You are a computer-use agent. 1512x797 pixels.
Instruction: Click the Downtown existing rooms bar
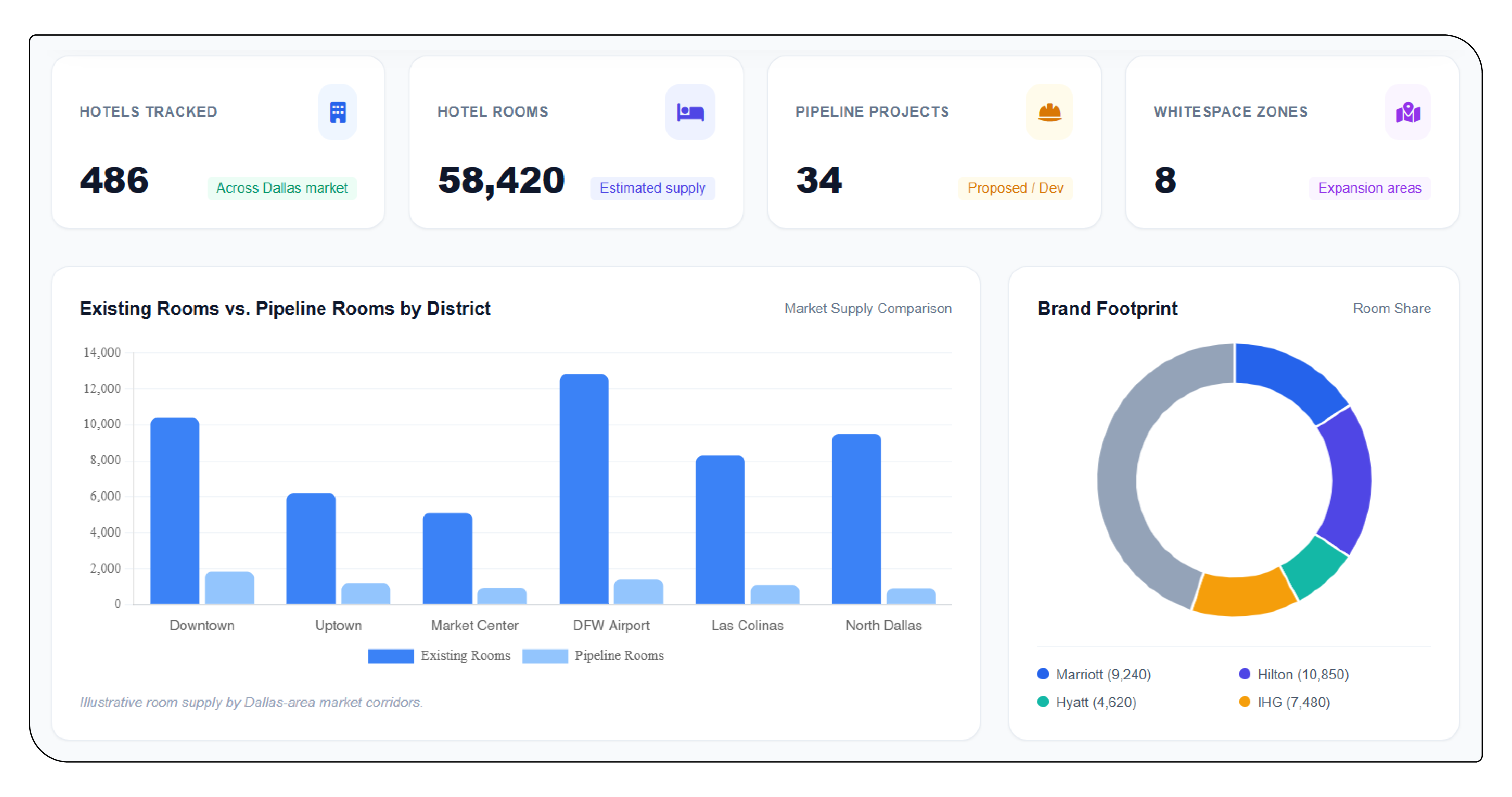pos(175,511)
